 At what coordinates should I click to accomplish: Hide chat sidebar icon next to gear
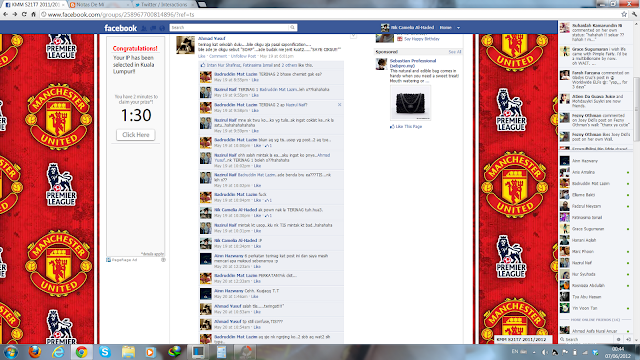tap(628, 339)
